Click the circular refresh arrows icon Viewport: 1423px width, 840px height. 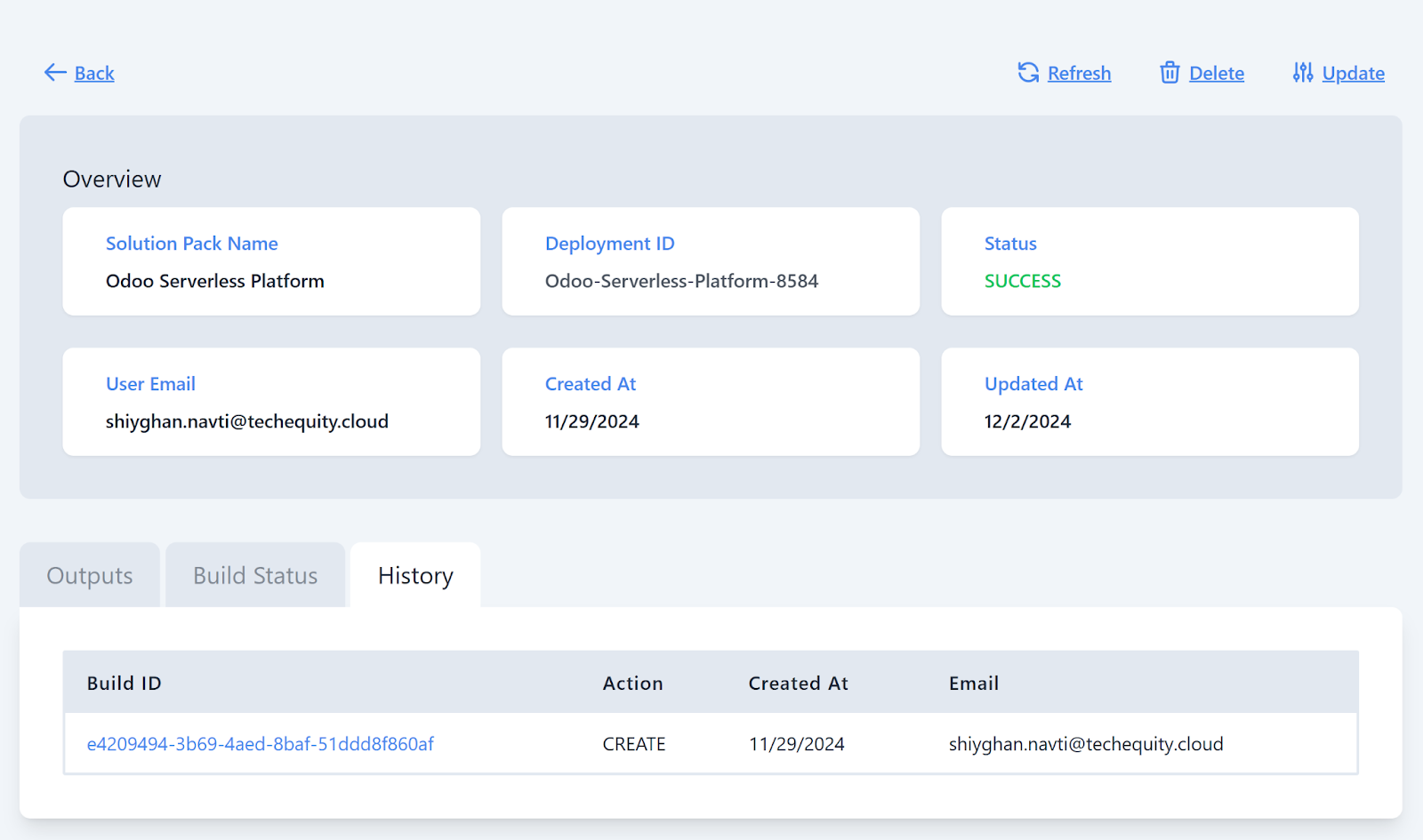[x=1028, y=73]
